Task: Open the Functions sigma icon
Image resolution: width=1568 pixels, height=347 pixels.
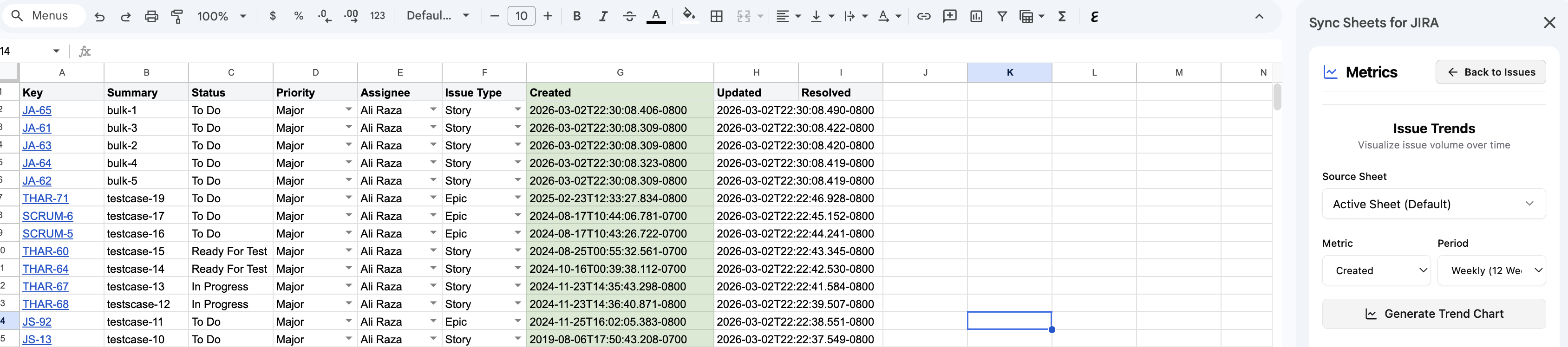Action: 1062,16
